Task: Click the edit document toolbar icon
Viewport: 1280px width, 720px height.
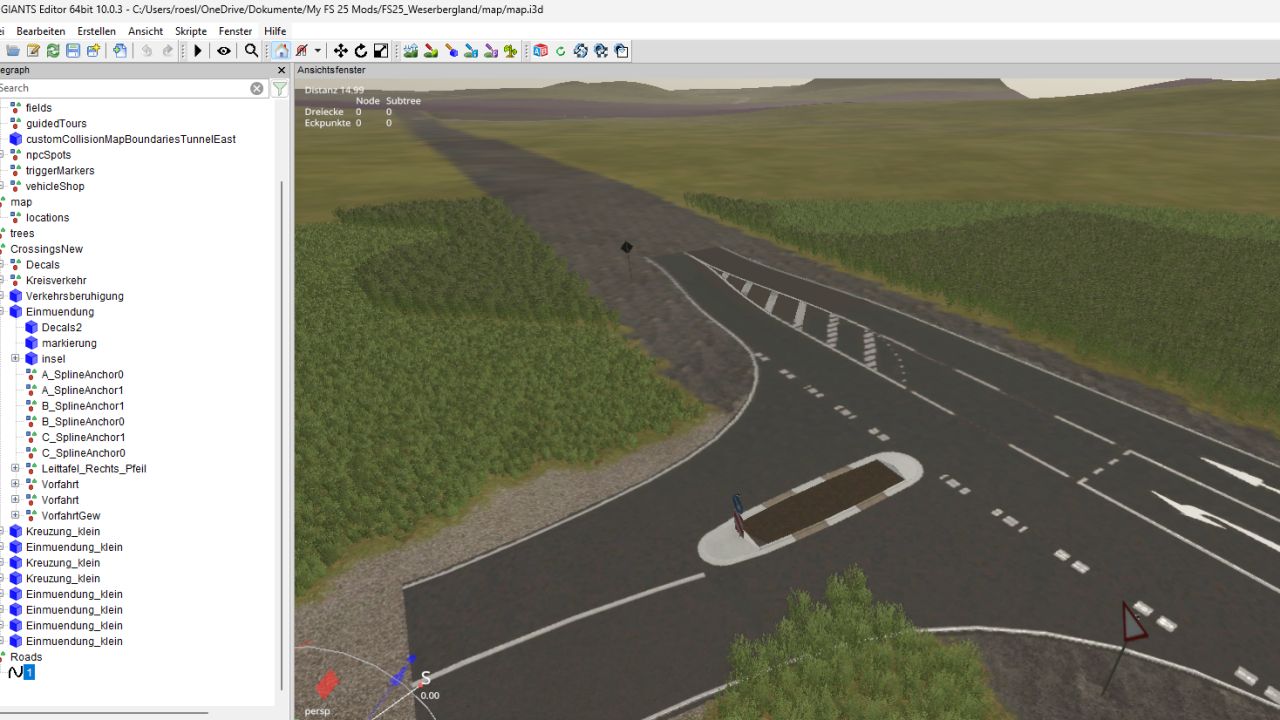Action: [x=33, y=51]
